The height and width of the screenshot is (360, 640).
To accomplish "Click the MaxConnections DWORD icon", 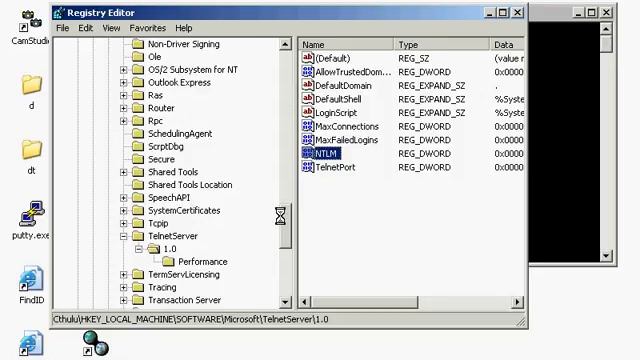I will point(307,126).
